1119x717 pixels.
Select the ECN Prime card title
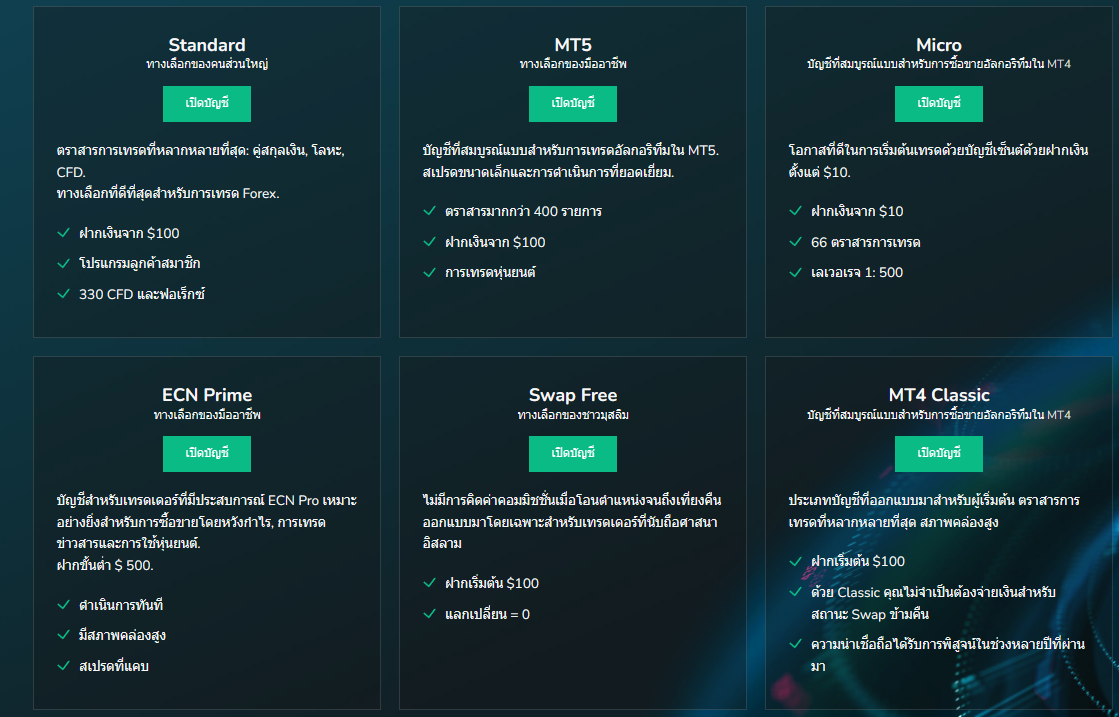pyautogui.click(x=207, y=395)
